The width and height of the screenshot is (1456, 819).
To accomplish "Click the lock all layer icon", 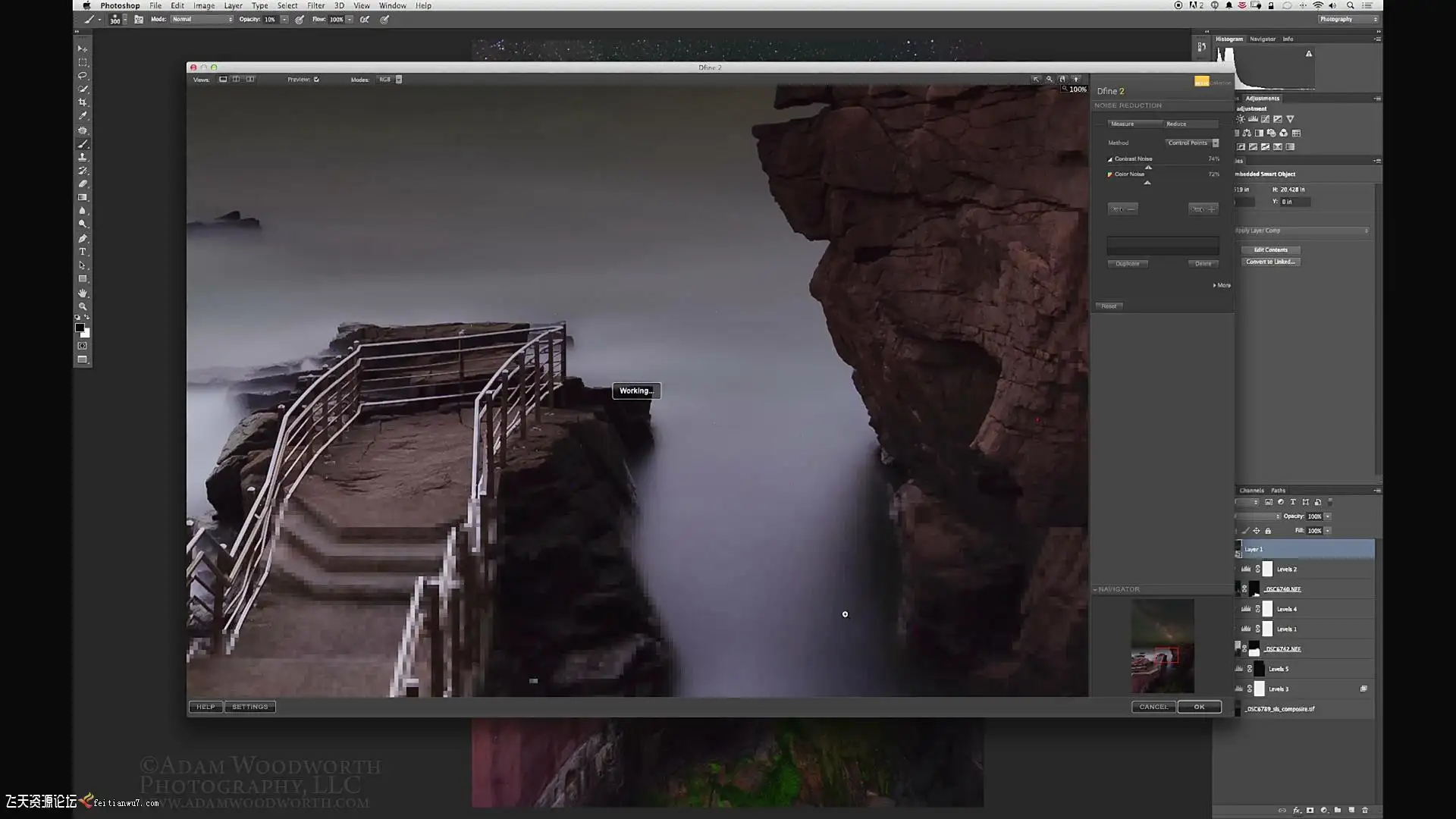I will (x=1268, y=531).
